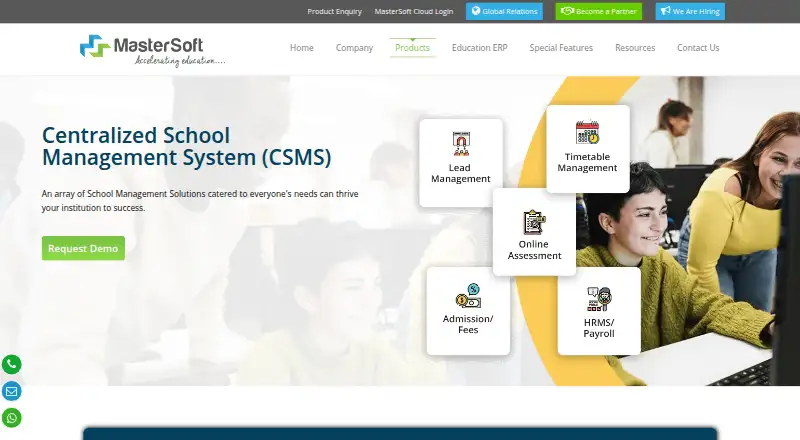The image size is (800, 440).
Task: Click the Admission/Fees money icon
Action: pyautogui.click(x=468, y=296)
